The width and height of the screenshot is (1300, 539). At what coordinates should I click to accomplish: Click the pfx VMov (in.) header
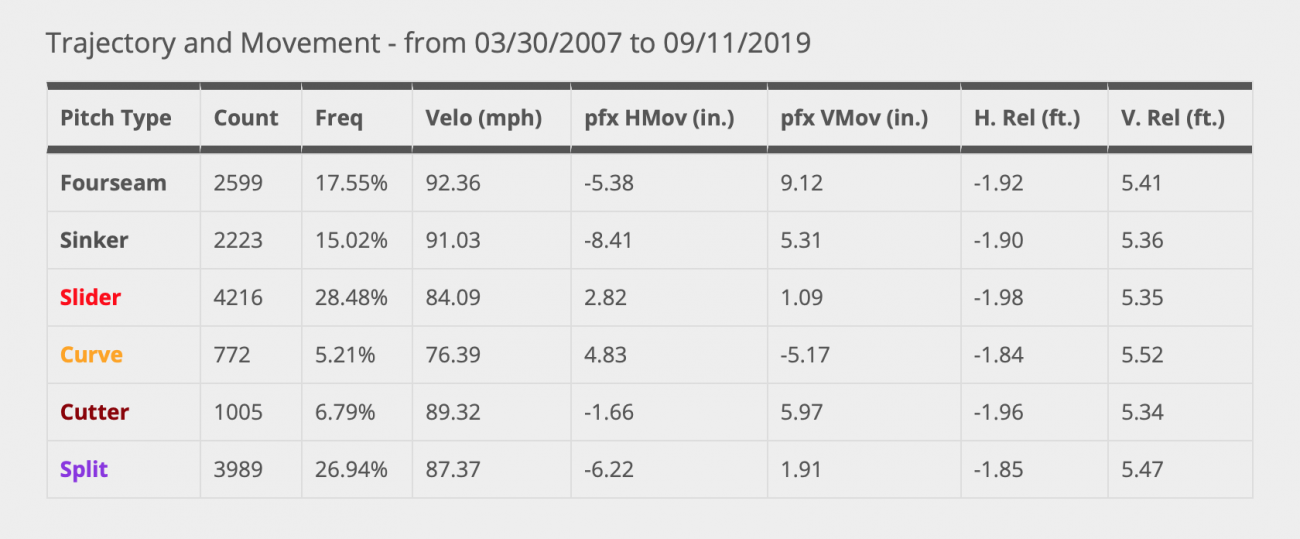point(854,118)
